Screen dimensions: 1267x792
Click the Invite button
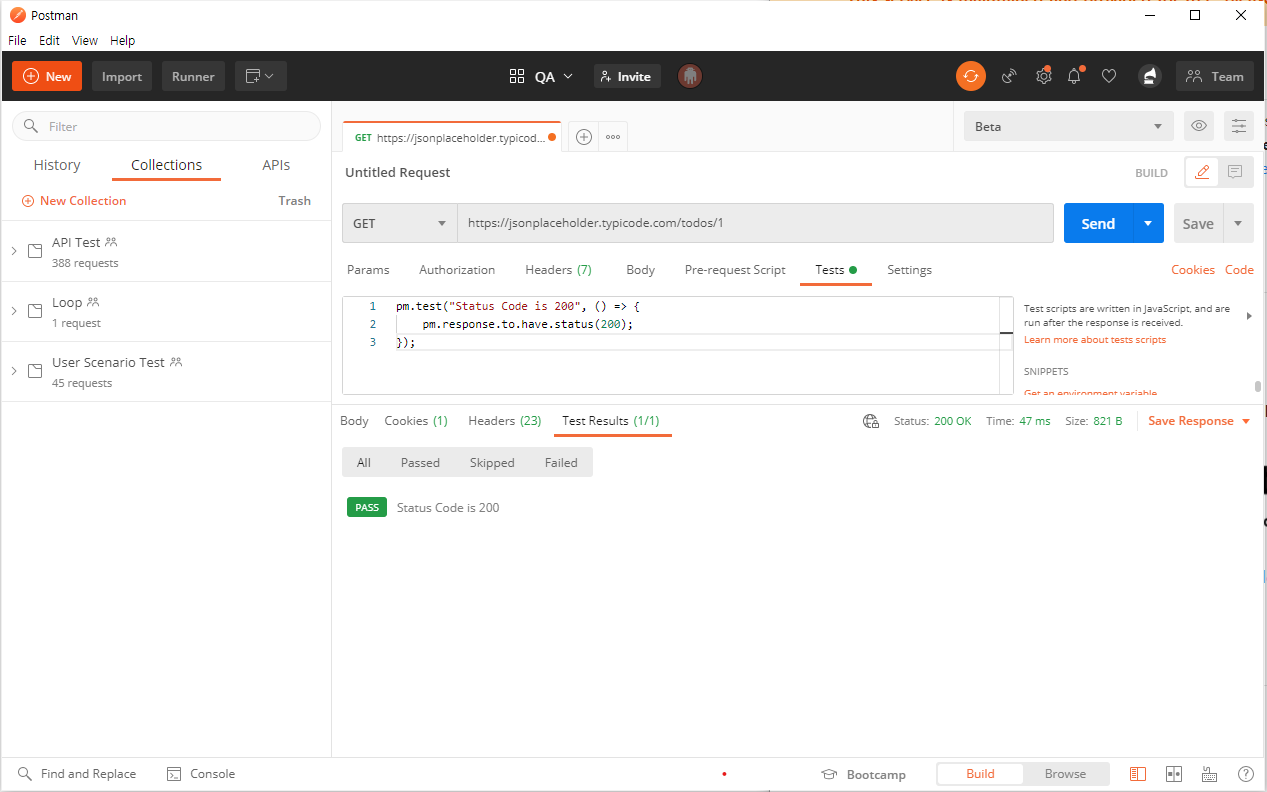627,76
